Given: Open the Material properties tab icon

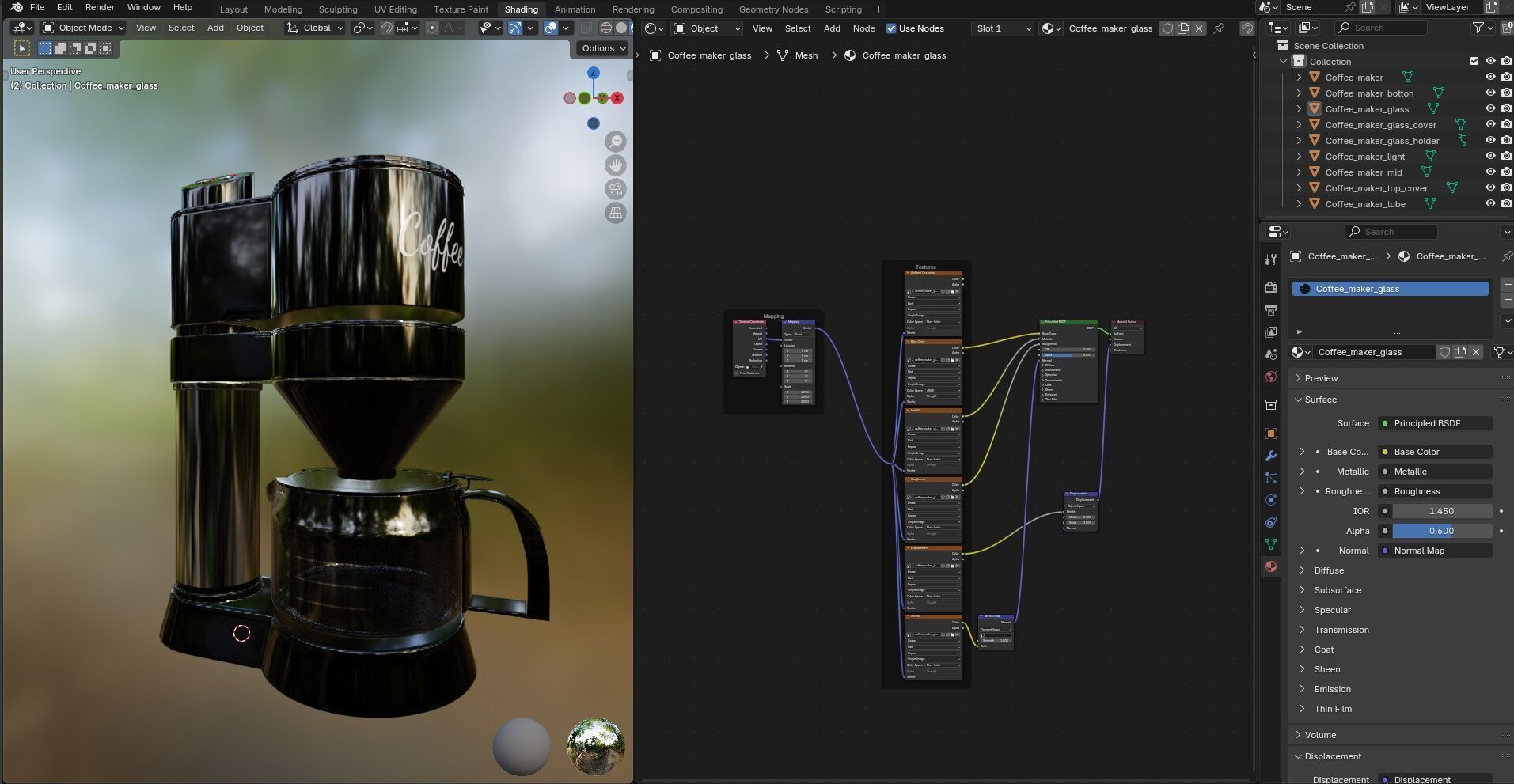Looking at the screenshot, I should coord(1271,566).
